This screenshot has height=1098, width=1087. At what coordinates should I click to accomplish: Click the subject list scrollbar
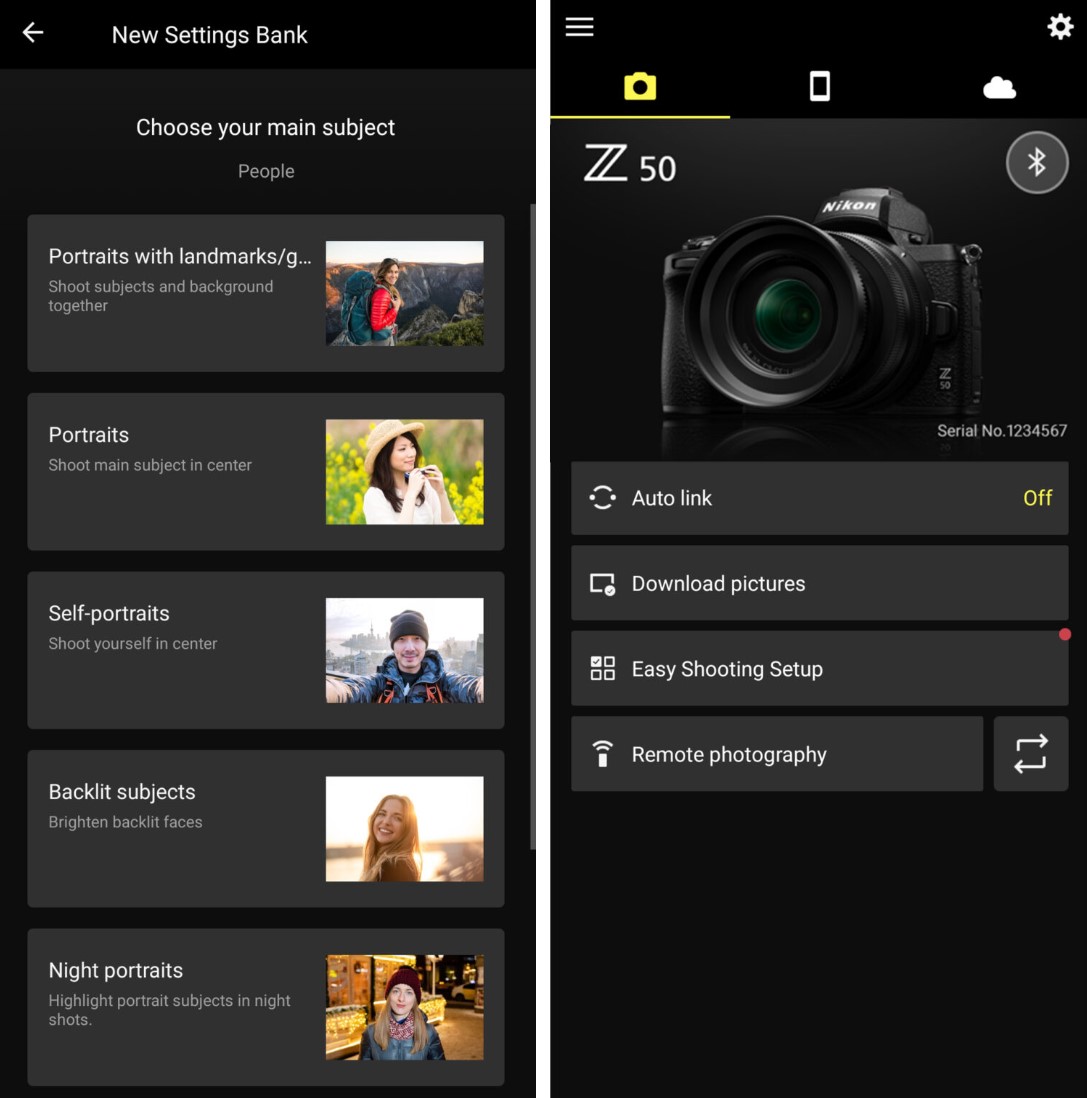pos(532,527)
